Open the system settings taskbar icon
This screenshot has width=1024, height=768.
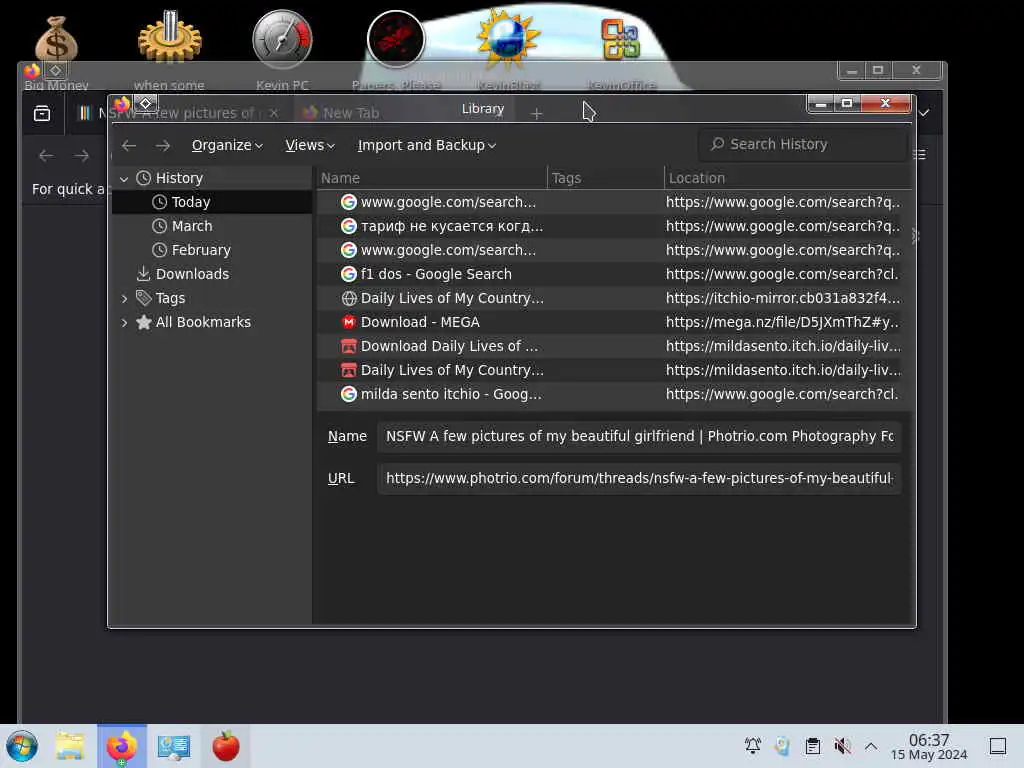click(174, 746)
